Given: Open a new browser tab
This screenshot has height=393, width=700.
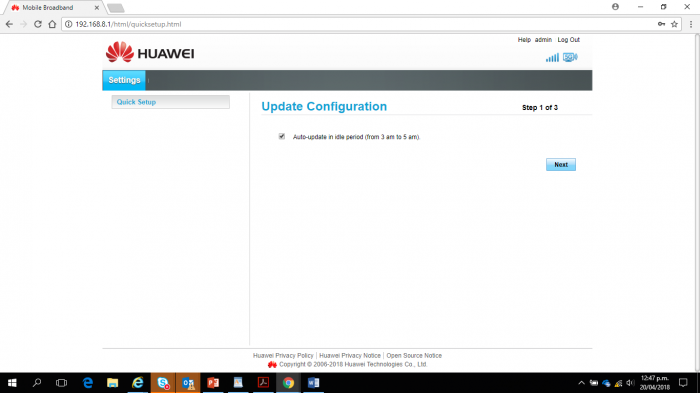Looking at the screenshot, I should (116, 8).
